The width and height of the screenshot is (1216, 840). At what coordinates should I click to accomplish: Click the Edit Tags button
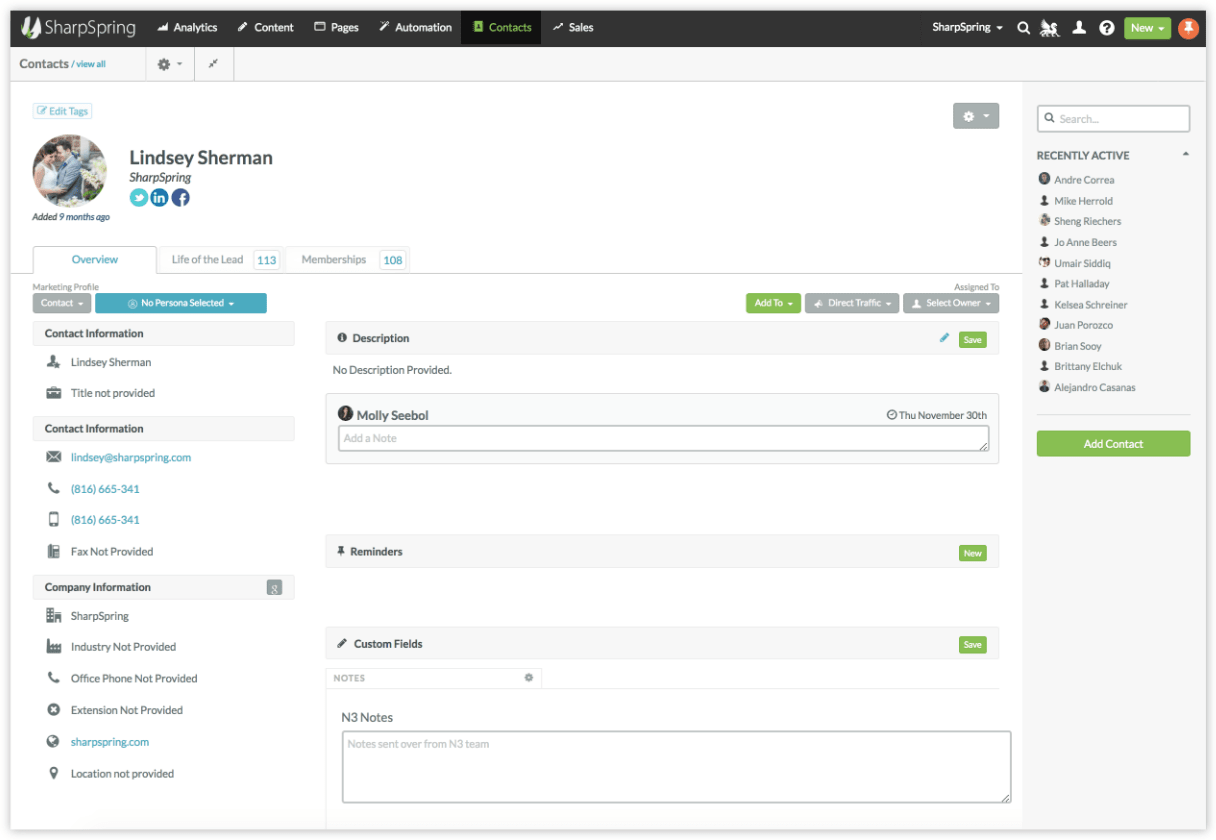pyautogui.click(x=62, y=111)
